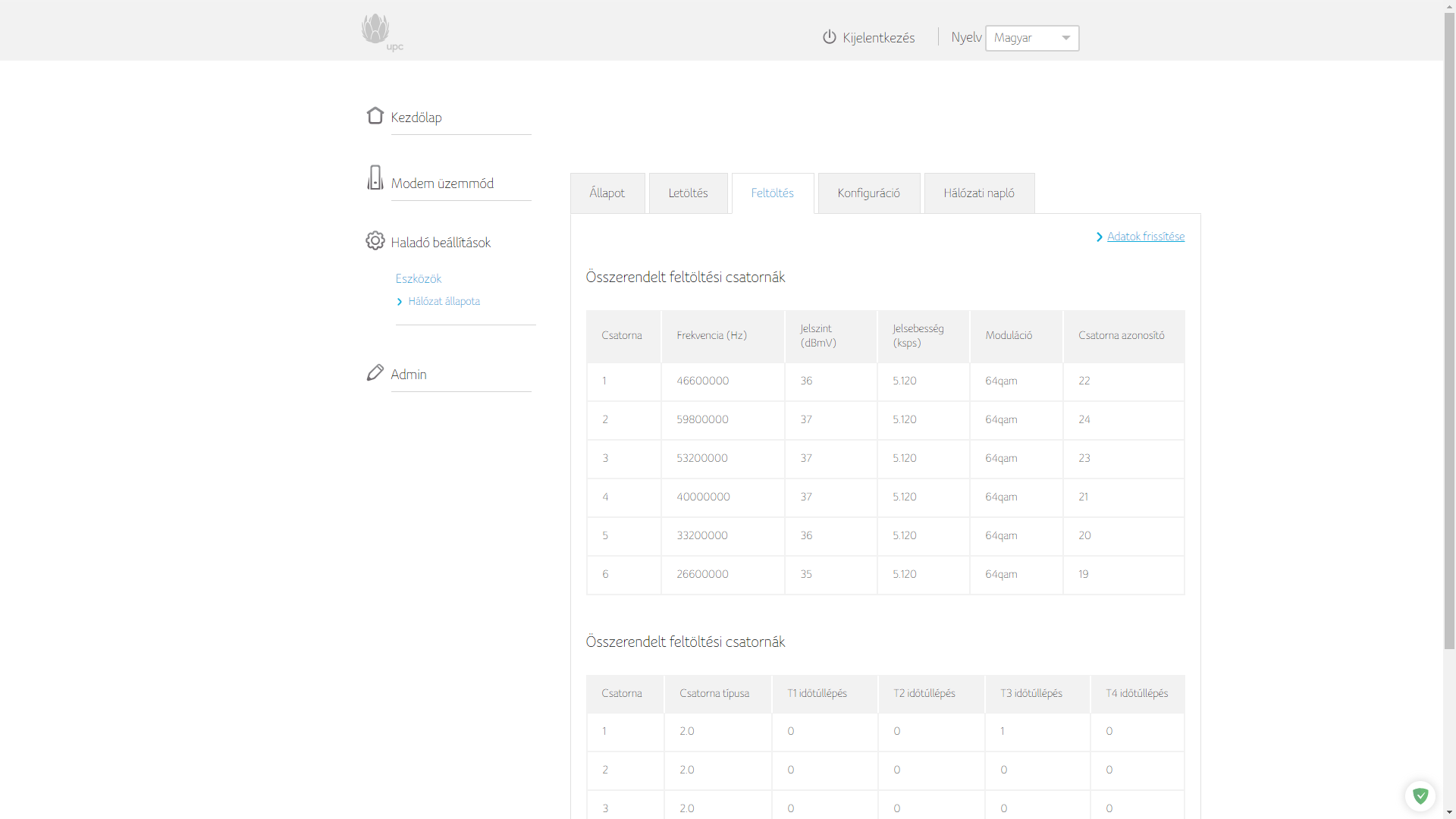The image size is (1456, 819).
Task: Click the arrow beside Adatok frissítése
Action: (1099, 237)
